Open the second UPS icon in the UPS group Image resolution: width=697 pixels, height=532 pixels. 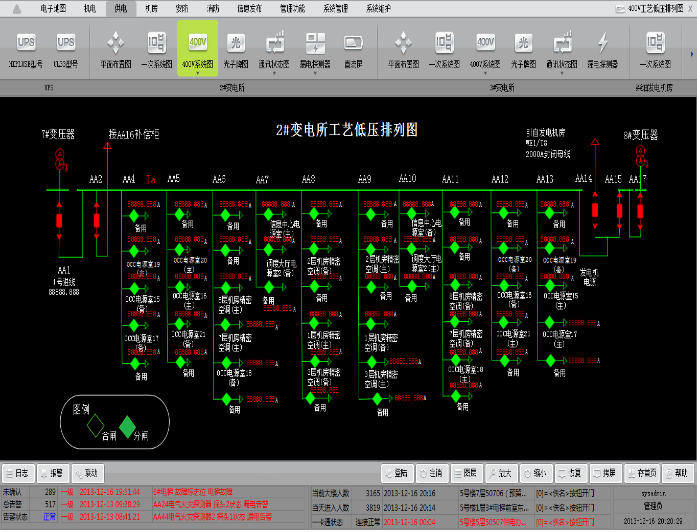point(66,43)
